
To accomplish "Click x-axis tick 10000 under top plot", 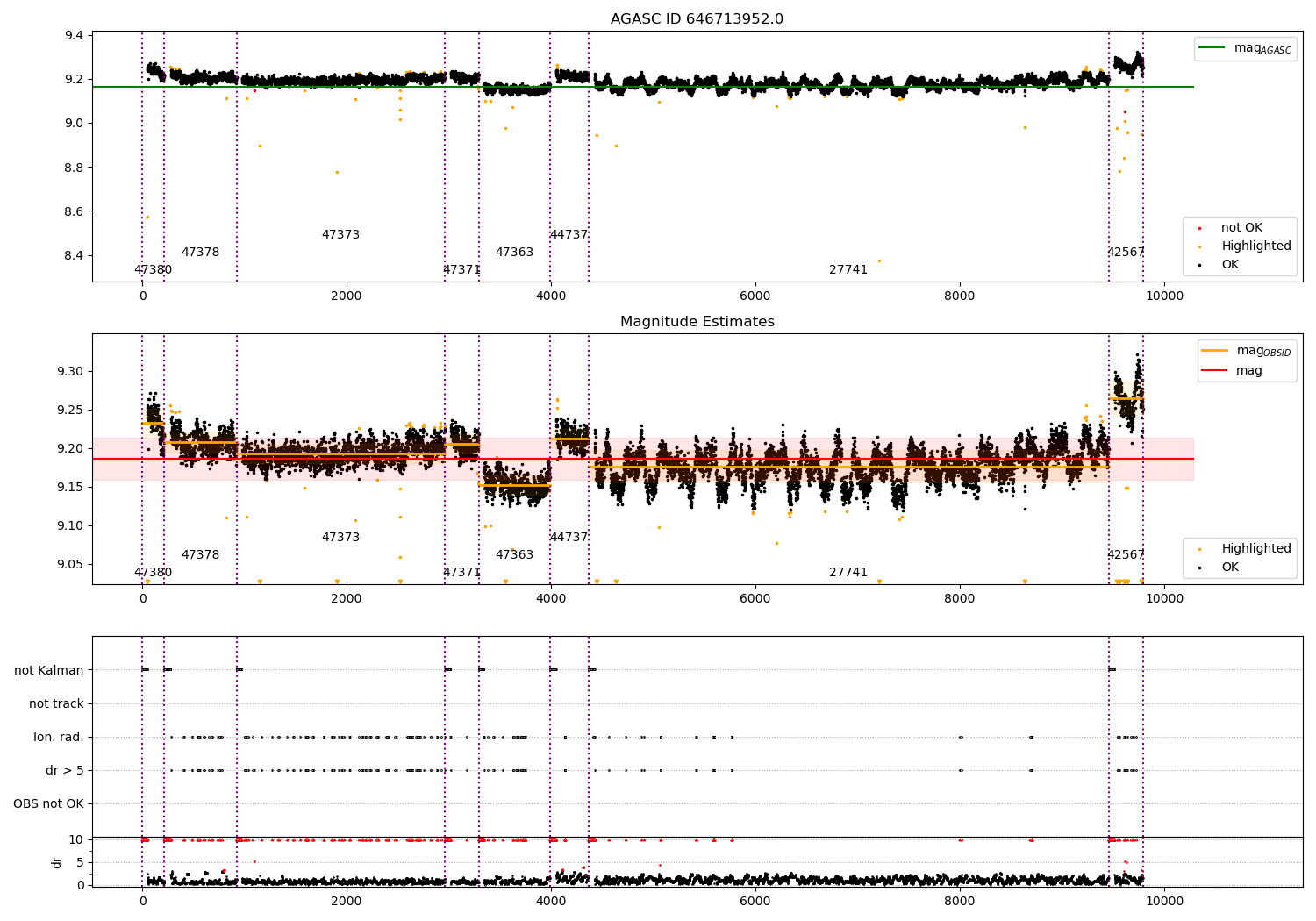I will click(1164, 296).
